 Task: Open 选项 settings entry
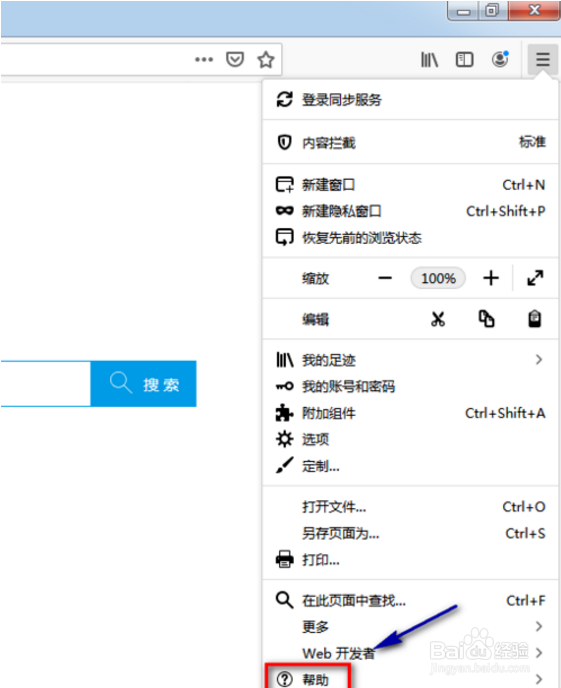[410, 439]
